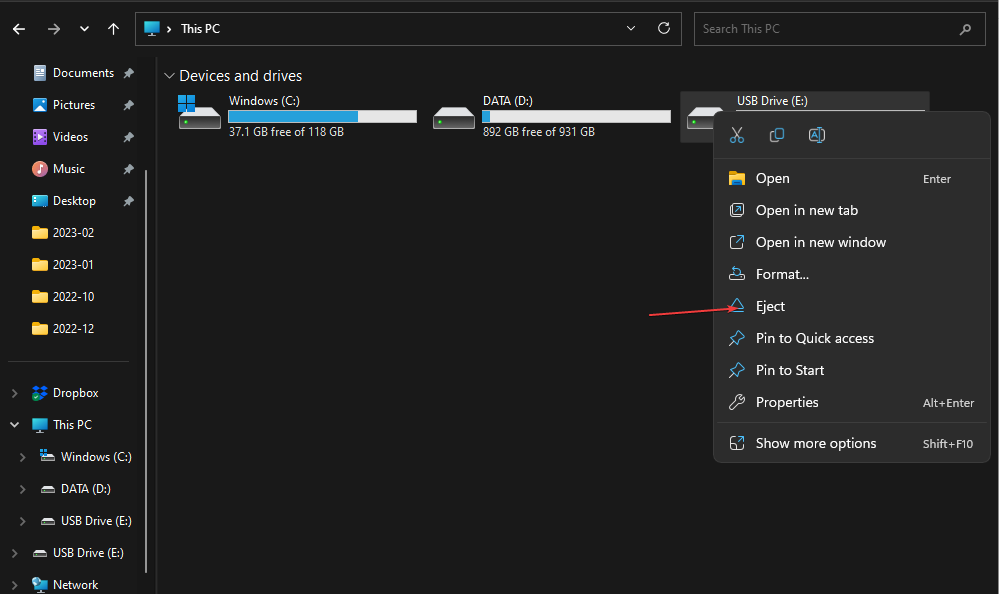Open recent locations dropdown arrow
The height and width of the screenshot is (594, 999).
pyautogui.click(x=84, y=29)
